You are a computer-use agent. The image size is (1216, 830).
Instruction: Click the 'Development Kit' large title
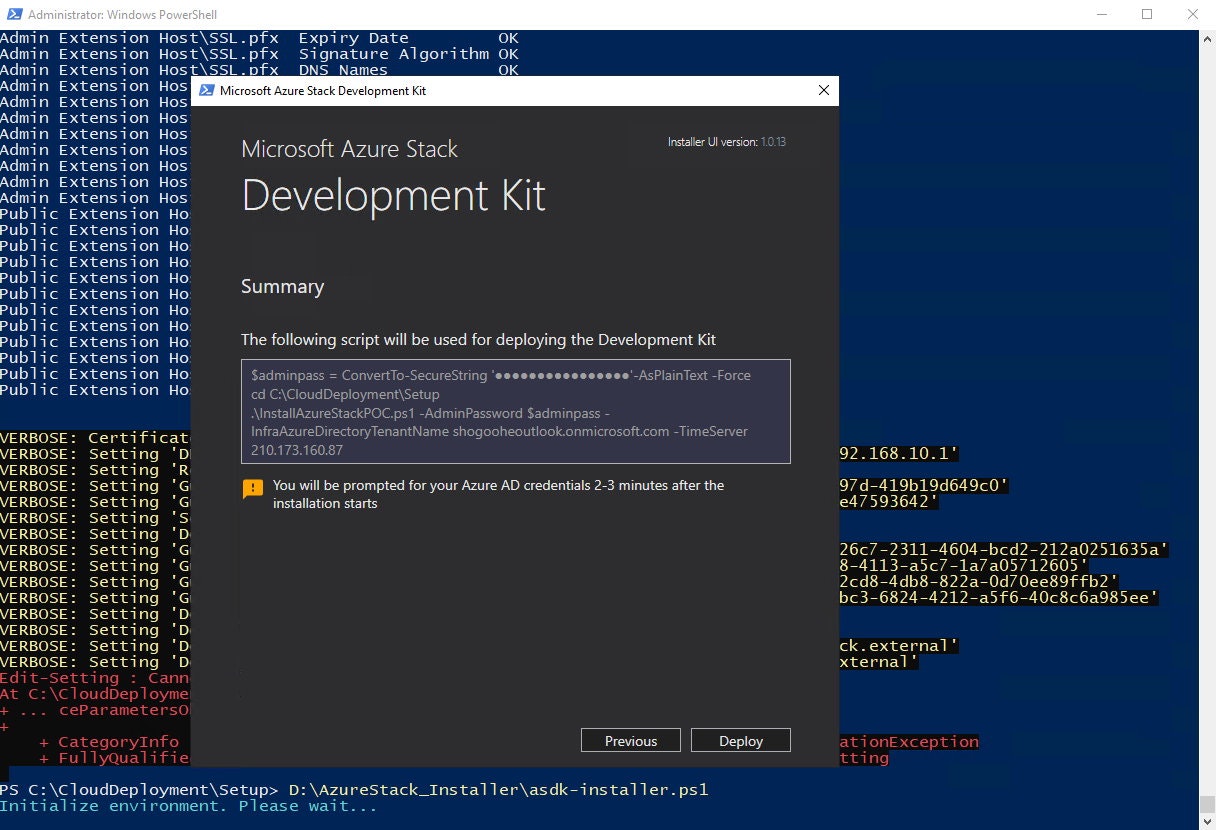(394, 195)
